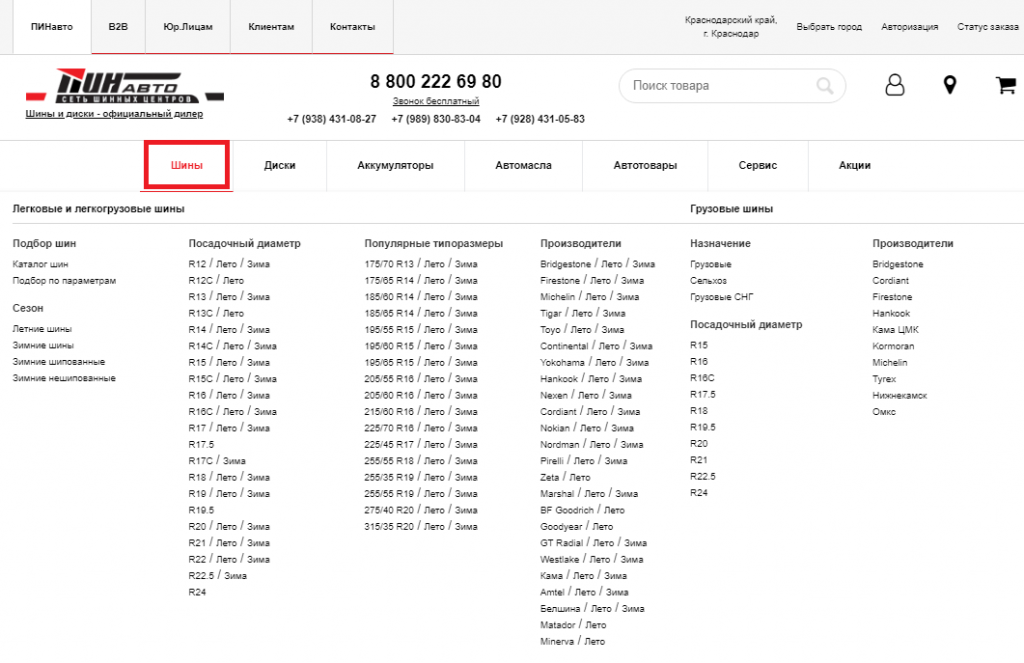1024x663 pixels.
Task: Open the store locations map pin icon
Action: (x=950, y=85)
